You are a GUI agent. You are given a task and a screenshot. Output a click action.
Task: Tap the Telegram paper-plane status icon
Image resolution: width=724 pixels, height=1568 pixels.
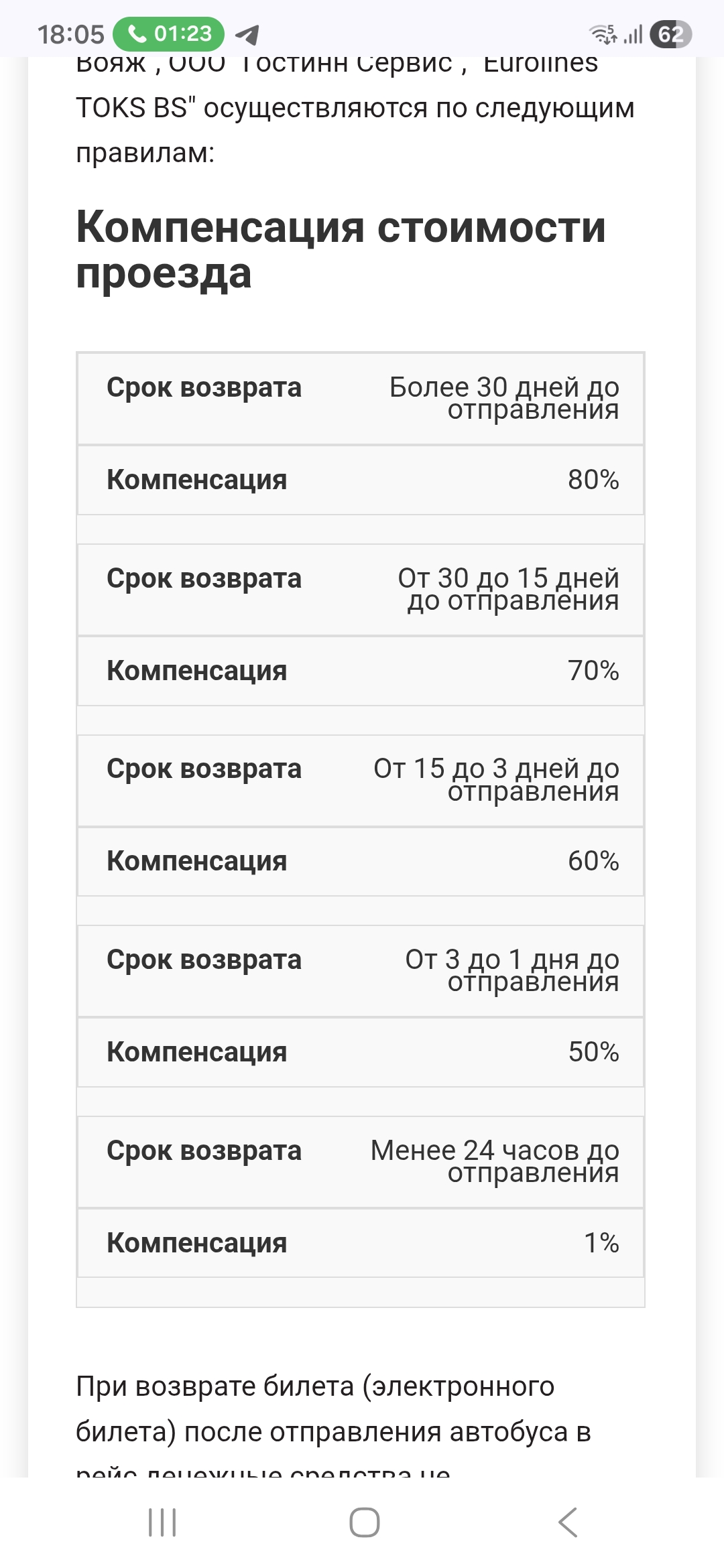point(247,34)
